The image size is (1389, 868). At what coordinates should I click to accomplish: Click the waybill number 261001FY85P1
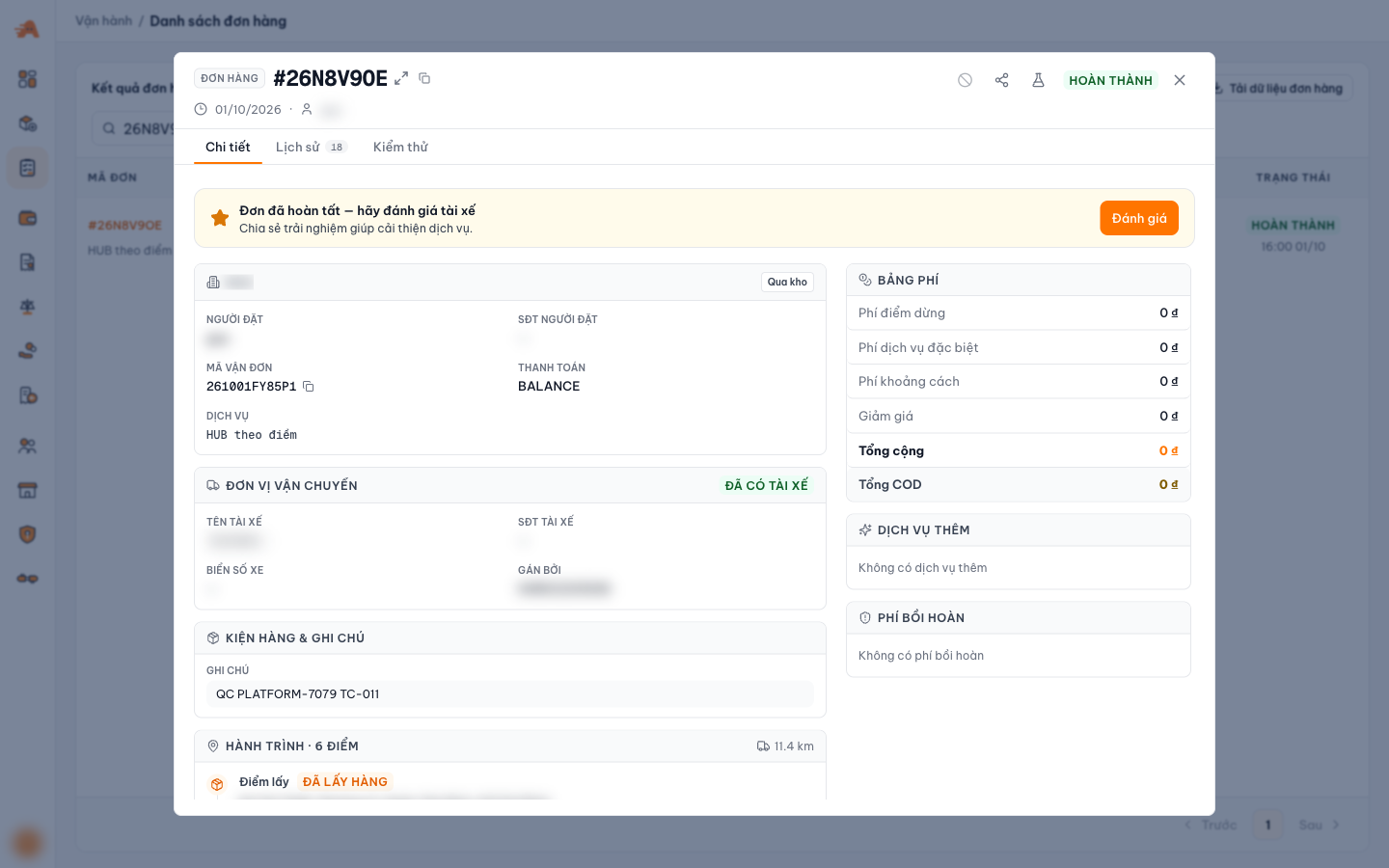pos(251,387)
